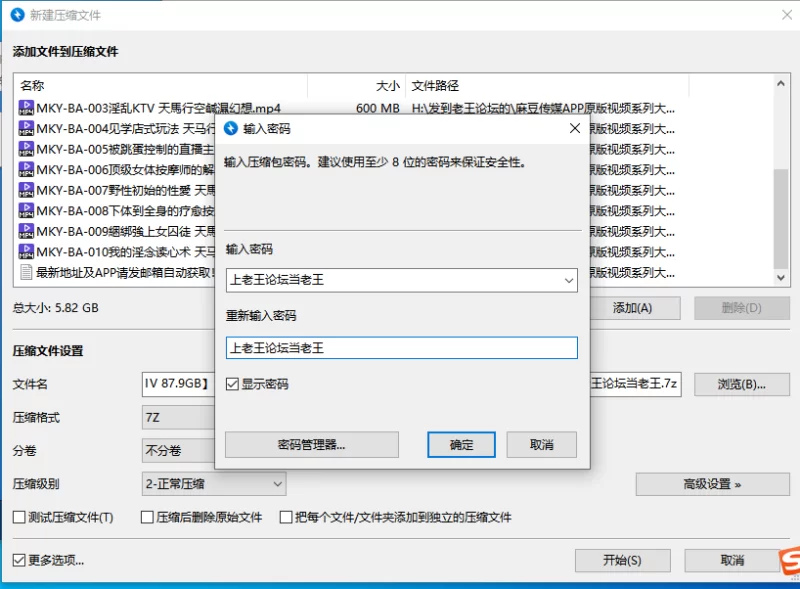800x589 pixels.
Task: Click the file list vertical scrollbar thumb
Action: [x=781, y=218]
